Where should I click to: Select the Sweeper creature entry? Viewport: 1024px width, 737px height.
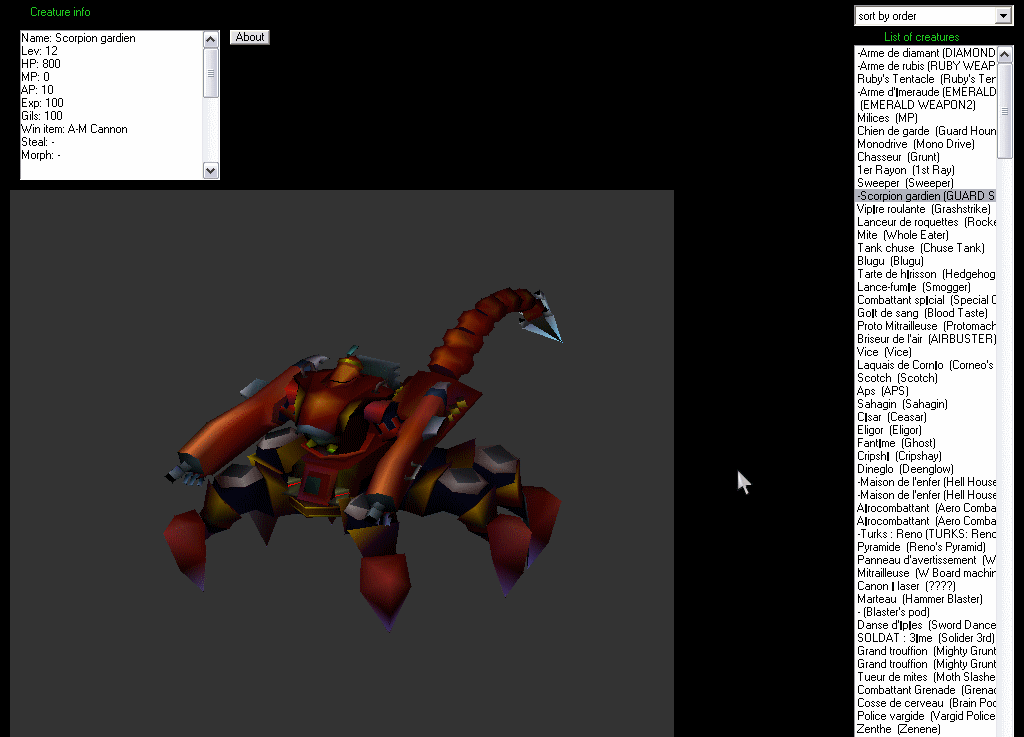[x=926, y=183]
